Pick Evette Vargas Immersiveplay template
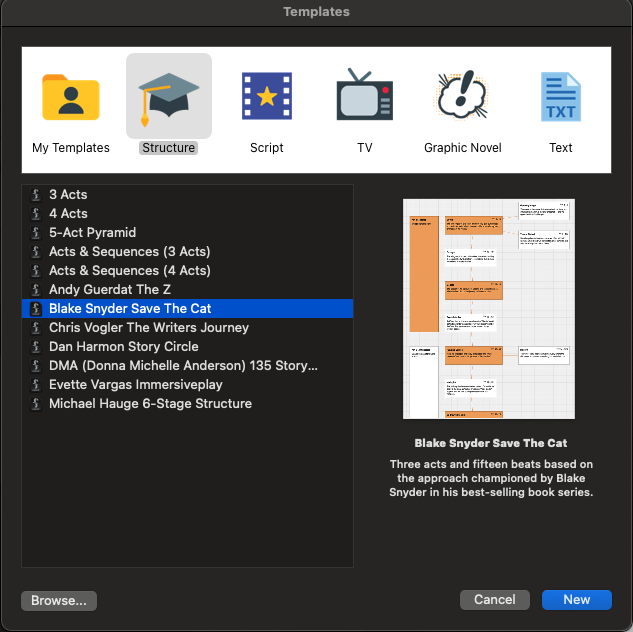 [x=135, y=385]
